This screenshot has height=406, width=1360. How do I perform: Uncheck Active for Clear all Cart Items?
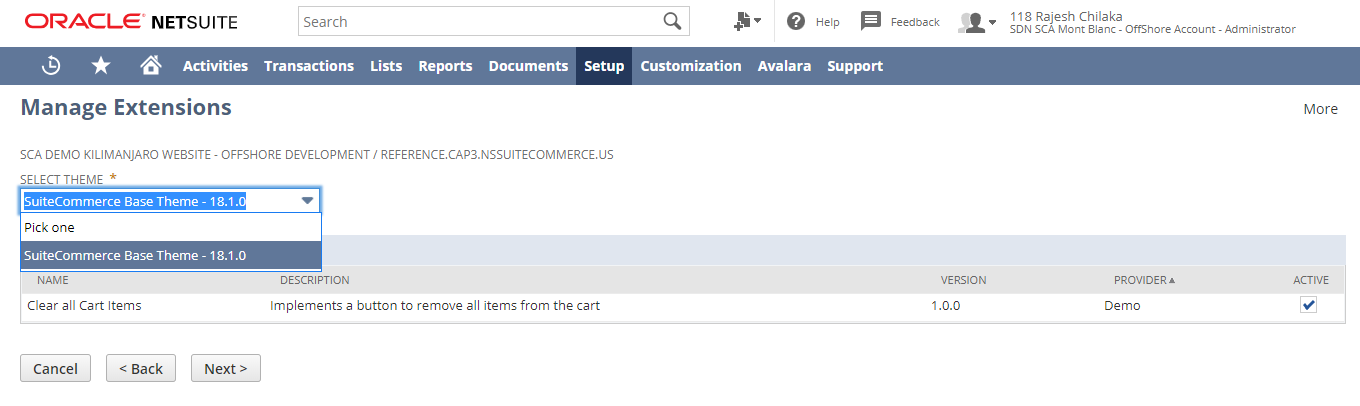(1308, 305)
